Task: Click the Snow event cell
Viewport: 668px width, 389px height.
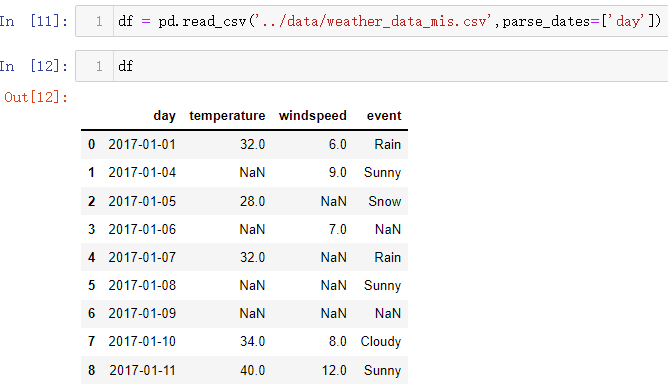Action: click(x=385, y=201)
